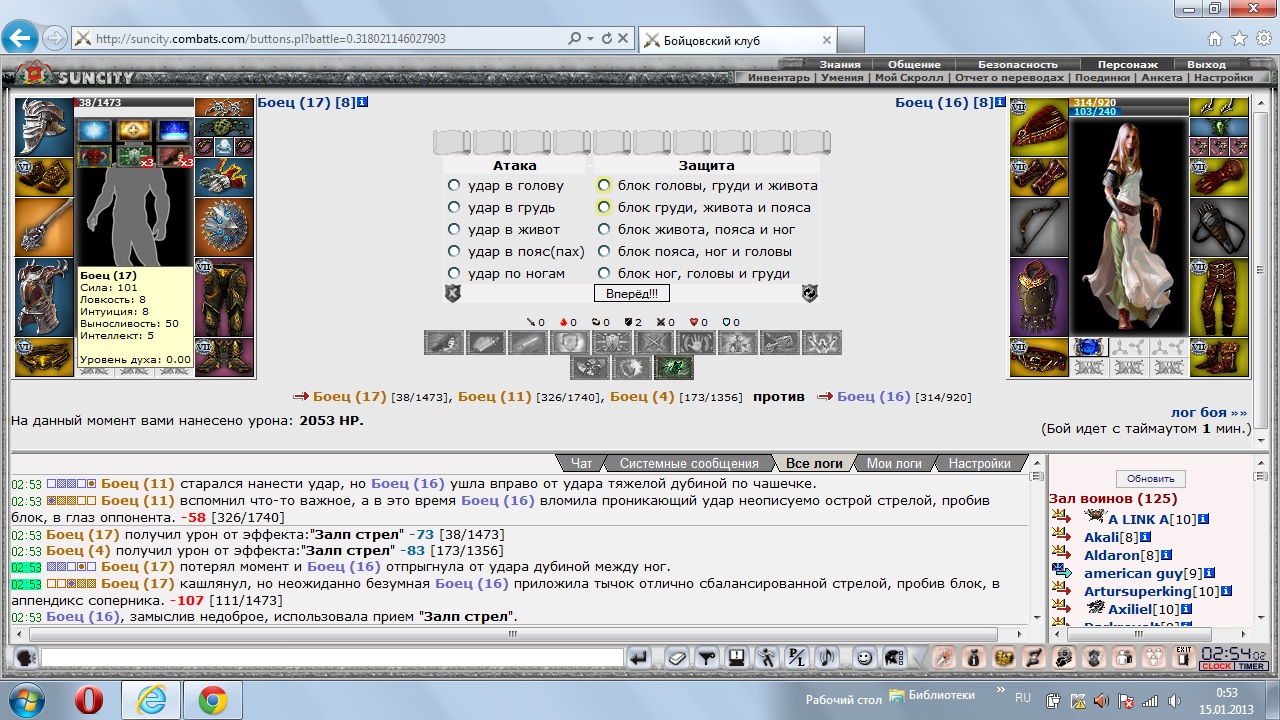
Task: Select attack 'удар в пояс(пах)' radio button
Action: pyautogui.click(x=454, y=251)
